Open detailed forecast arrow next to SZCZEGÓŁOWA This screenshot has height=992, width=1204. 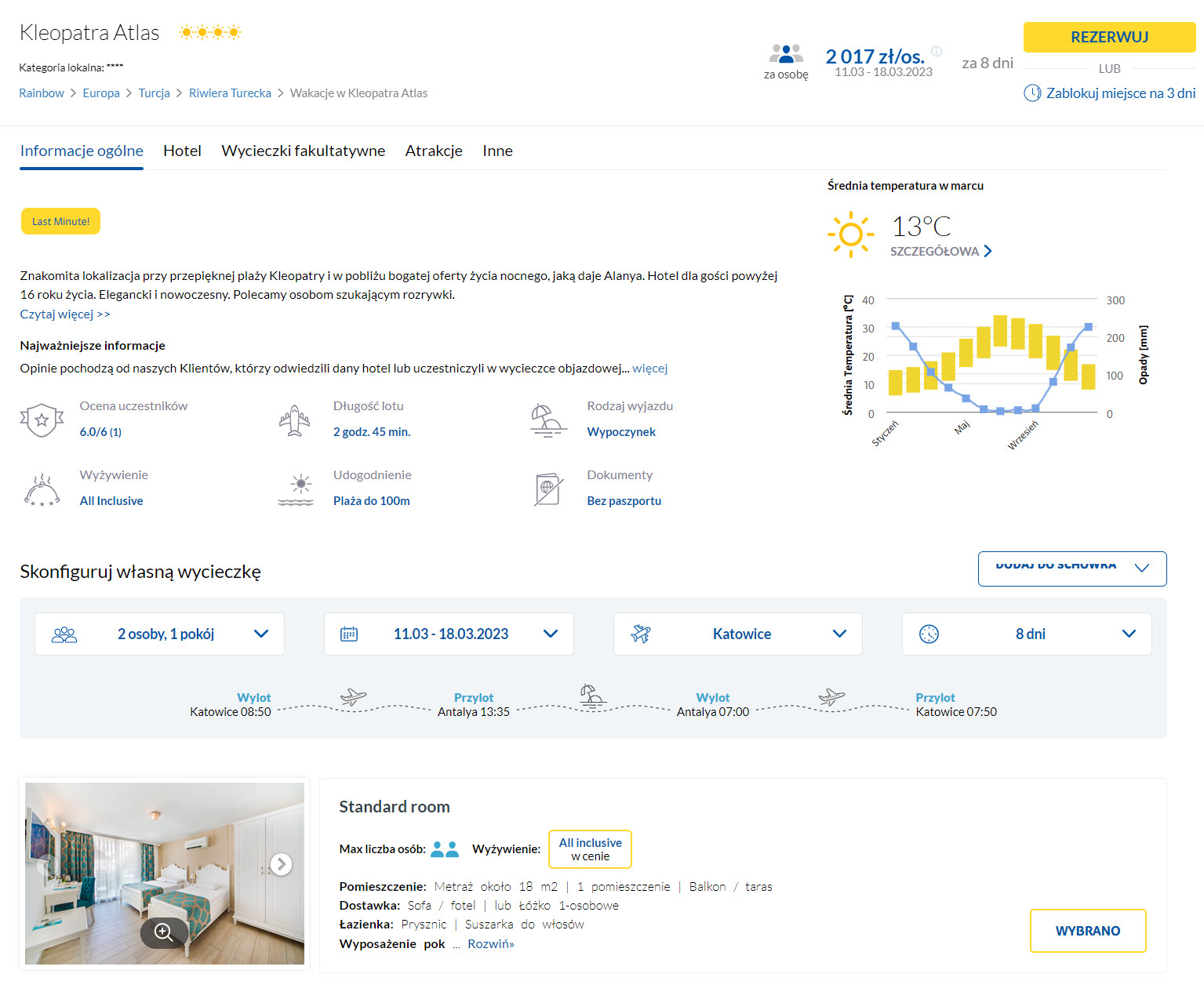click(x=988, y=251)
